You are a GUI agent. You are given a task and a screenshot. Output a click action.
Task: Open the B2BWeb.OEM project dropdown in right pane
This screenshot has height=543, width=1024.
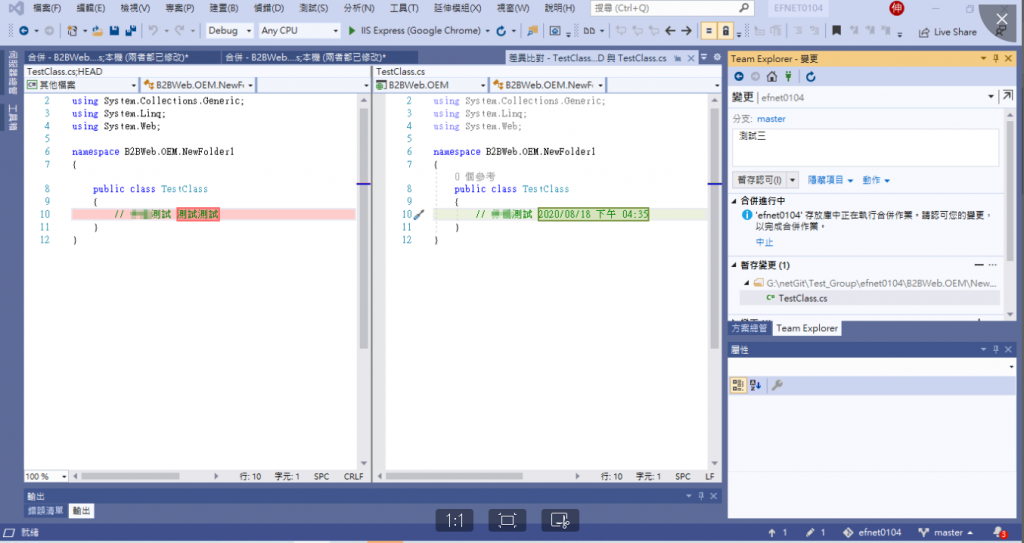tap(430, 85)
